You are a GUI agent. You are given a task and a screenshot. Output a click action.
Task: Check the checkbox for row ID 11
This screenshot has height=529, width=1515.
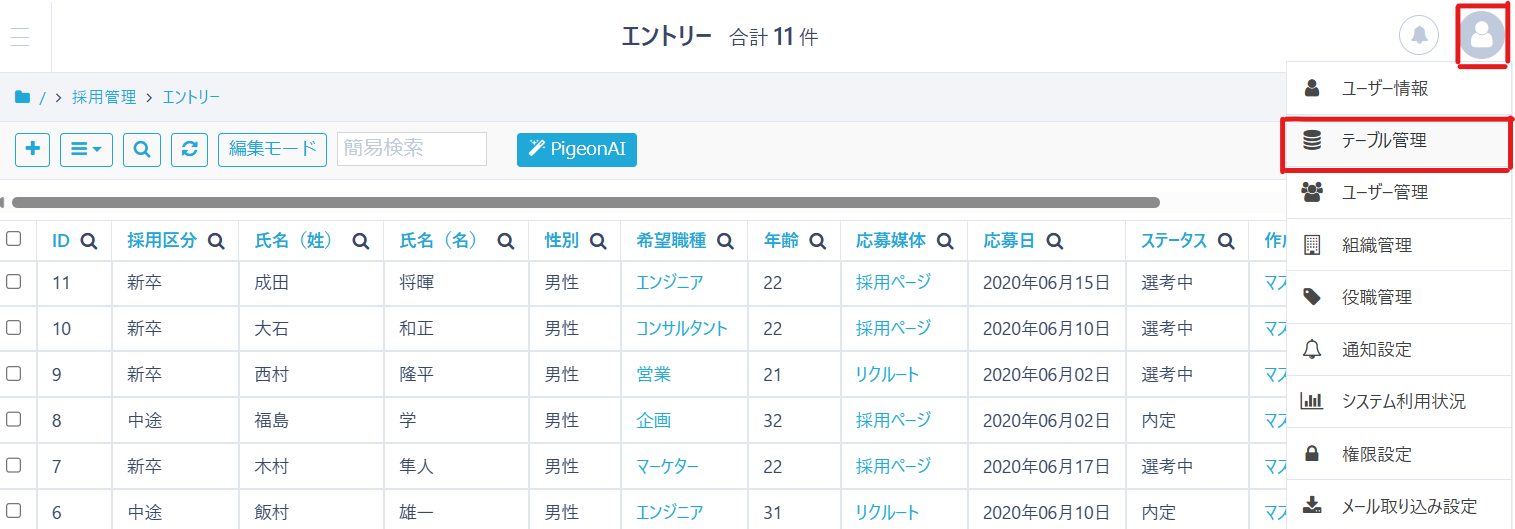click(14, 282)
